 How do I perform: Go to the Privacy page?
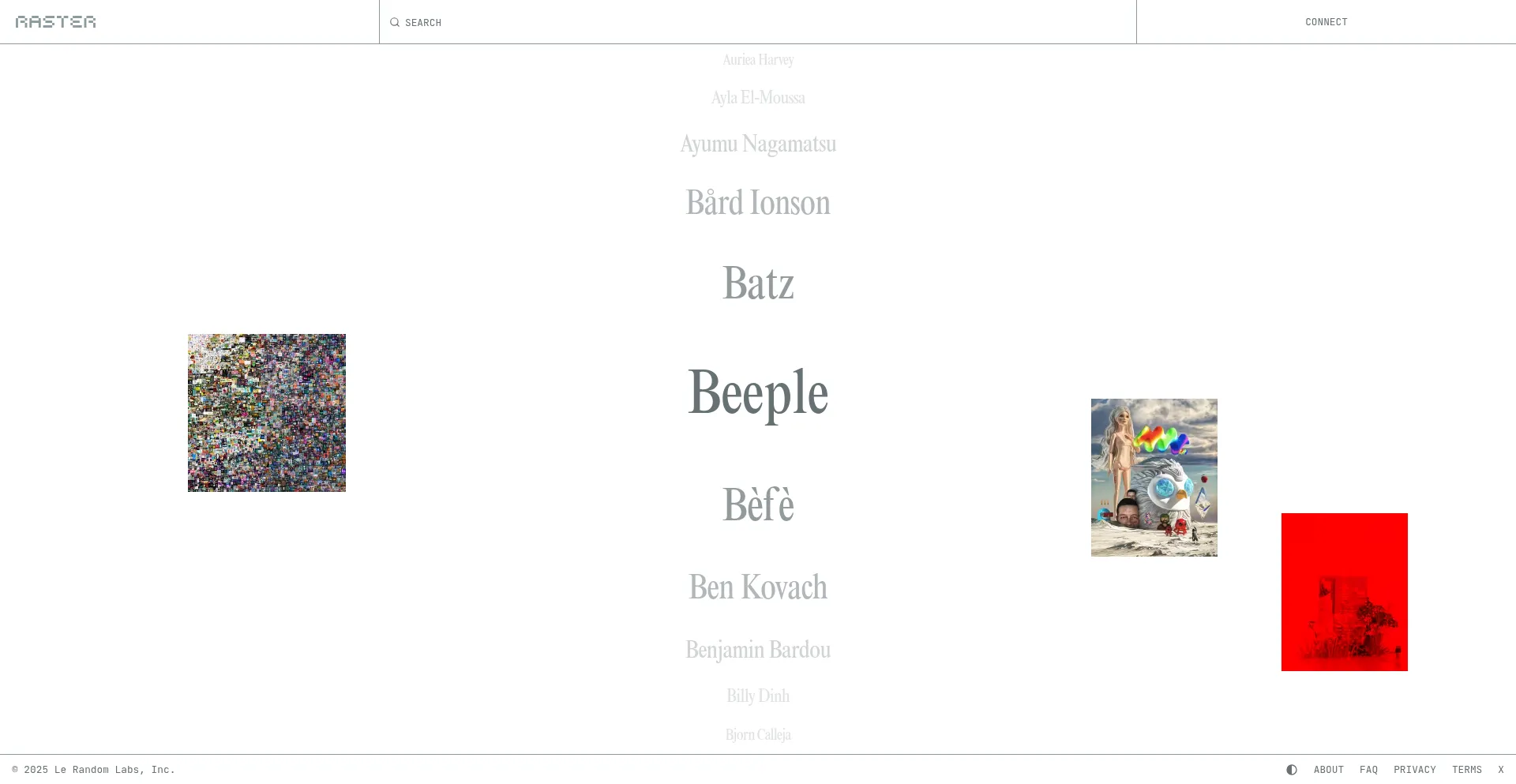[x=1414, y=770]
